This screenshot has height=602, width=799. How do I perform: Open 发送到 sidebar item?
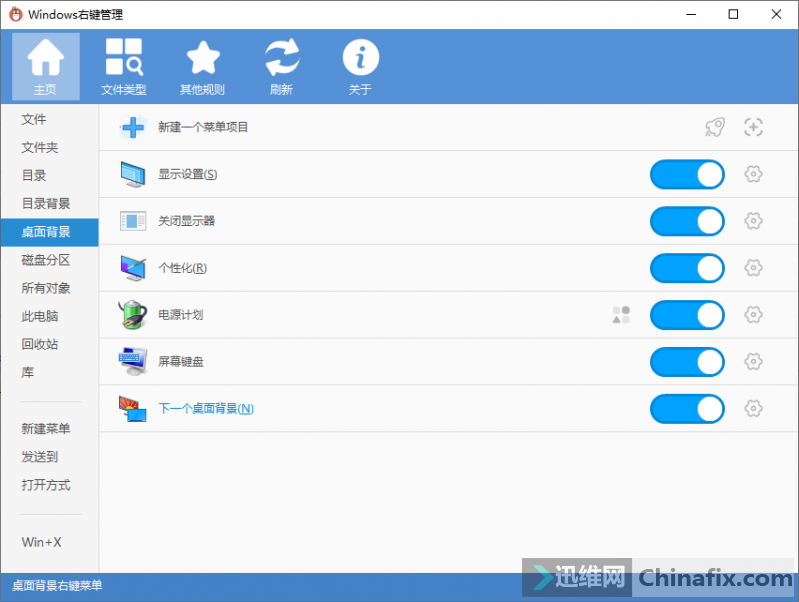point(49,457)
